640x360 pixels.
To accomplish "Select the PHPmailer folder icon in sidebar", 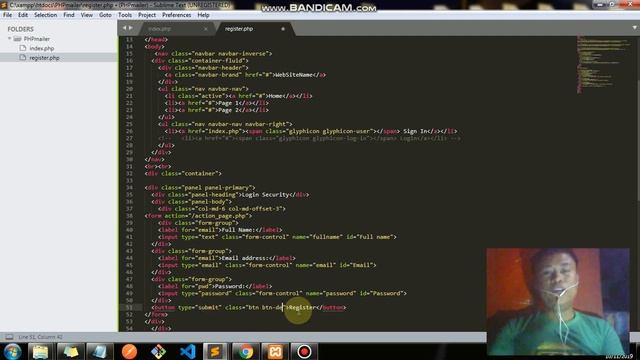I will coord(17,39).
